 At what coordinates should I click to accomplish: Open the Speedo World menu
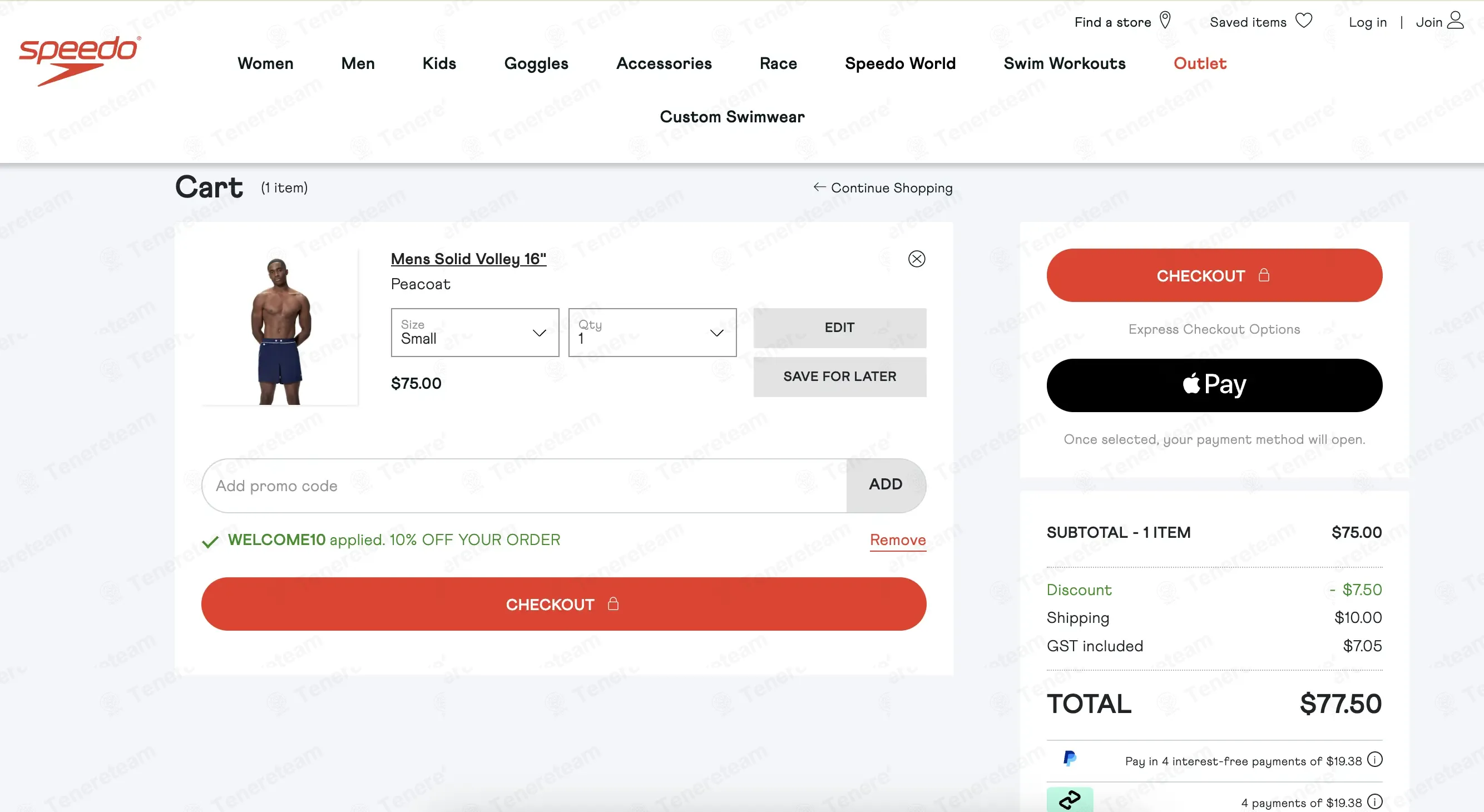click(x=901, y=63)
